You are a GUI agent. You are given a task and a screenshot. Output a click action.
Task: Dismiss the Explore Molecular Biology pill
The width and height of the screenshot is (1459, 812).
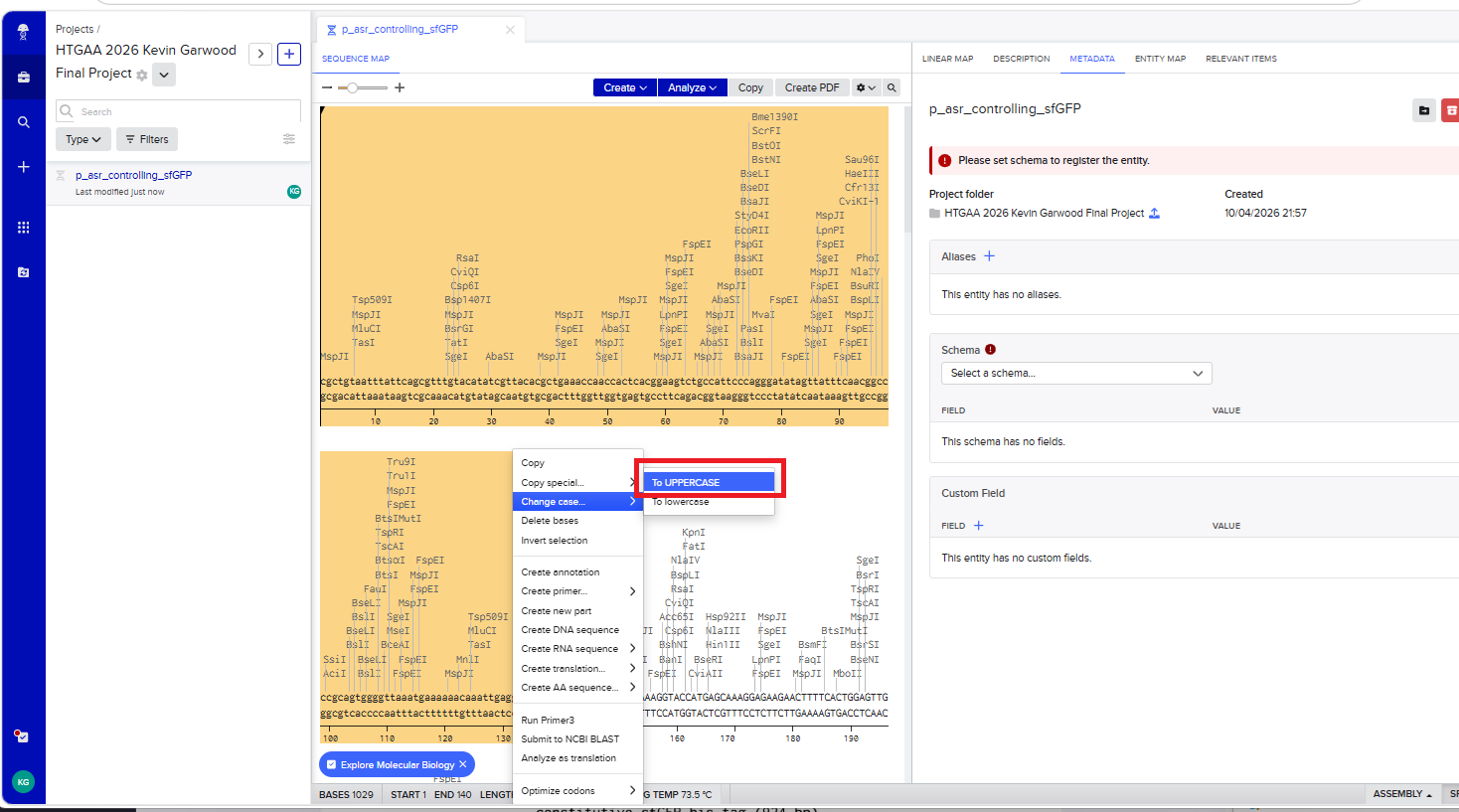pyautogui.click(x=463, y=764)
